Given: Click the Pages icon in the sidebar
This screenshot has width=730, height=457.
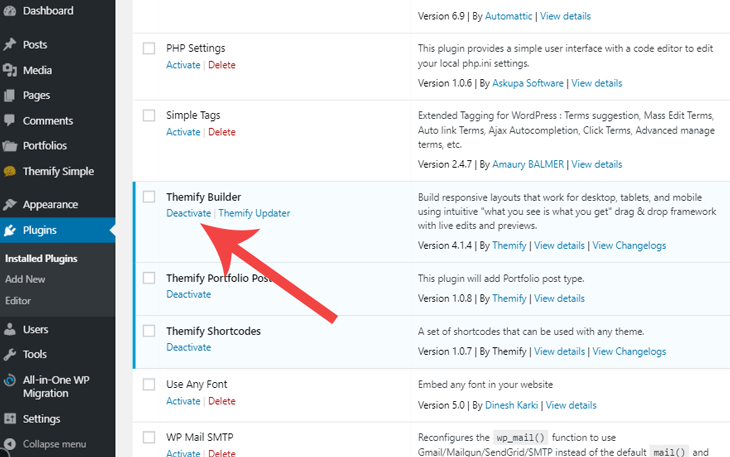Looking at the screenshot, I should click(x=9, y=95).
